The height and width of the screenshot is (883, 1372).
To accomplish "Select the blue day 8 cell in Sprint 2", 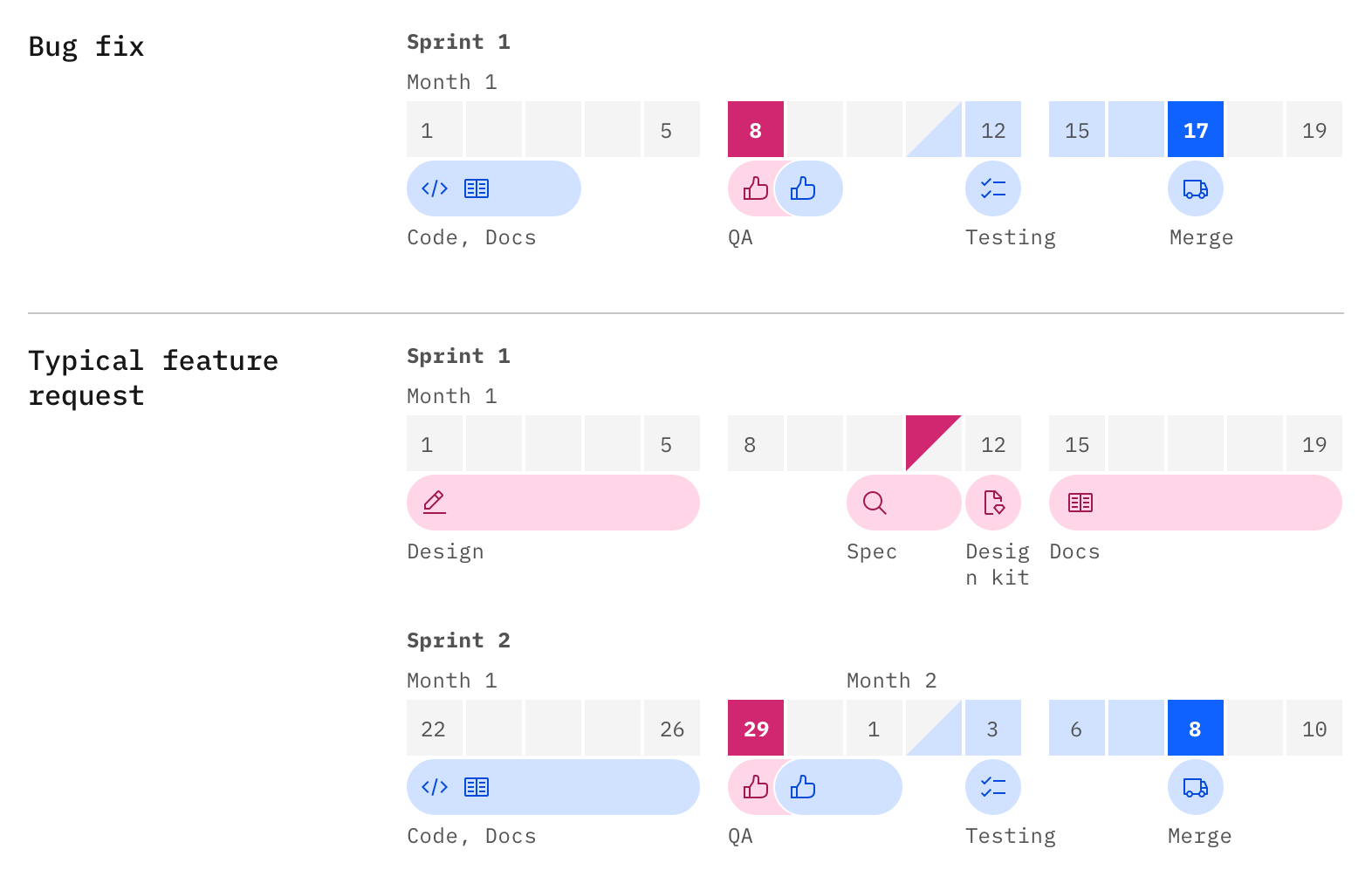I will point(1196,729).
